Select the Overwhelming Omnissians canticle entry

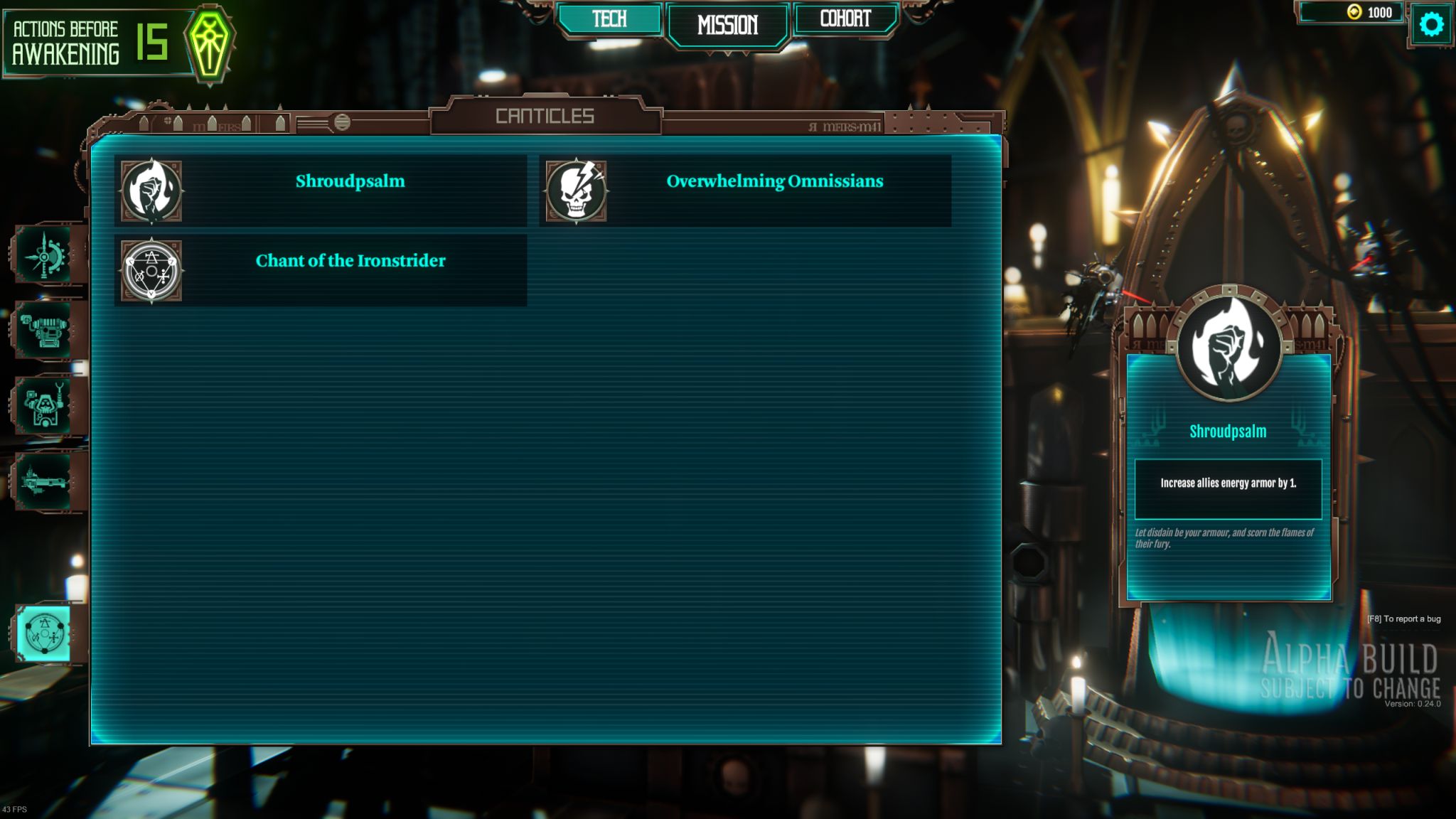click(x=745, y=191)
